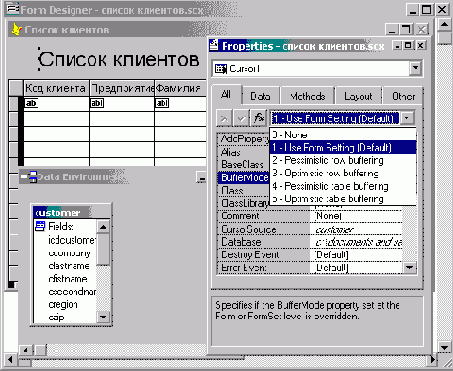The height and width of the screenshot is (371, 453).
Task: Minimize the Properties window
Action: [397, 45]
